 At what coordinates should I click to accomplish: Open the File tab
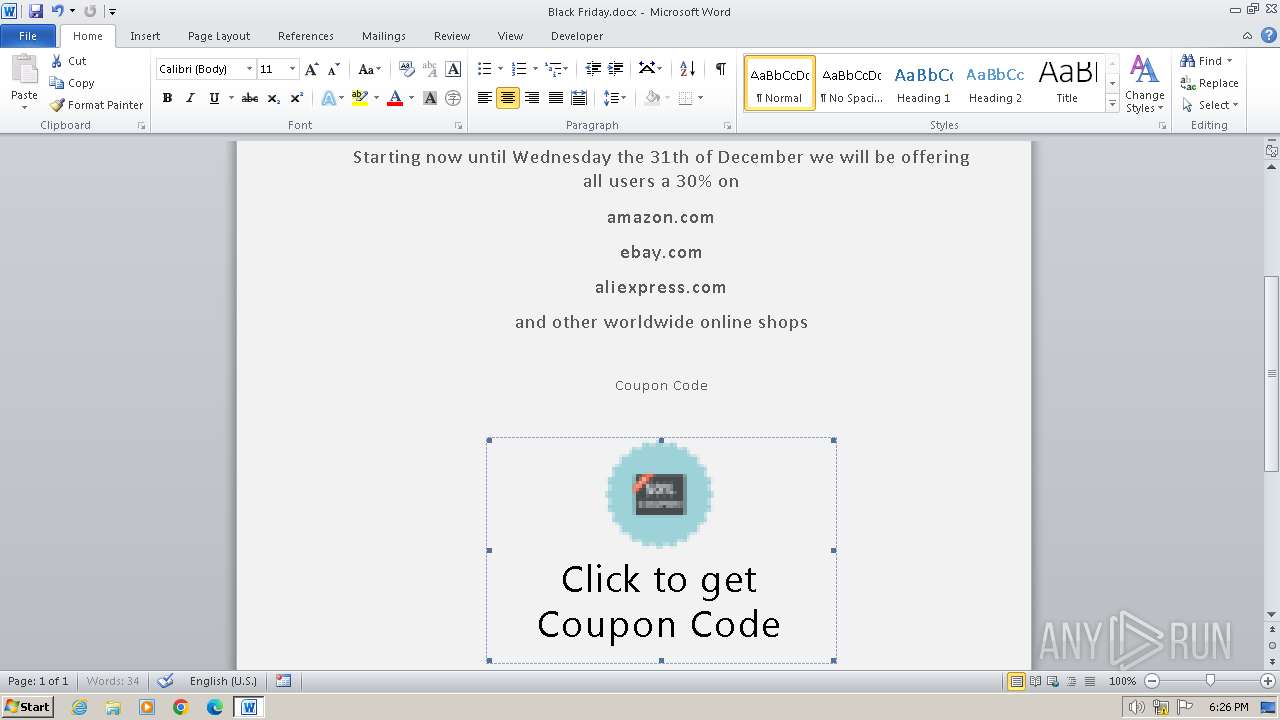click(28, 36)
